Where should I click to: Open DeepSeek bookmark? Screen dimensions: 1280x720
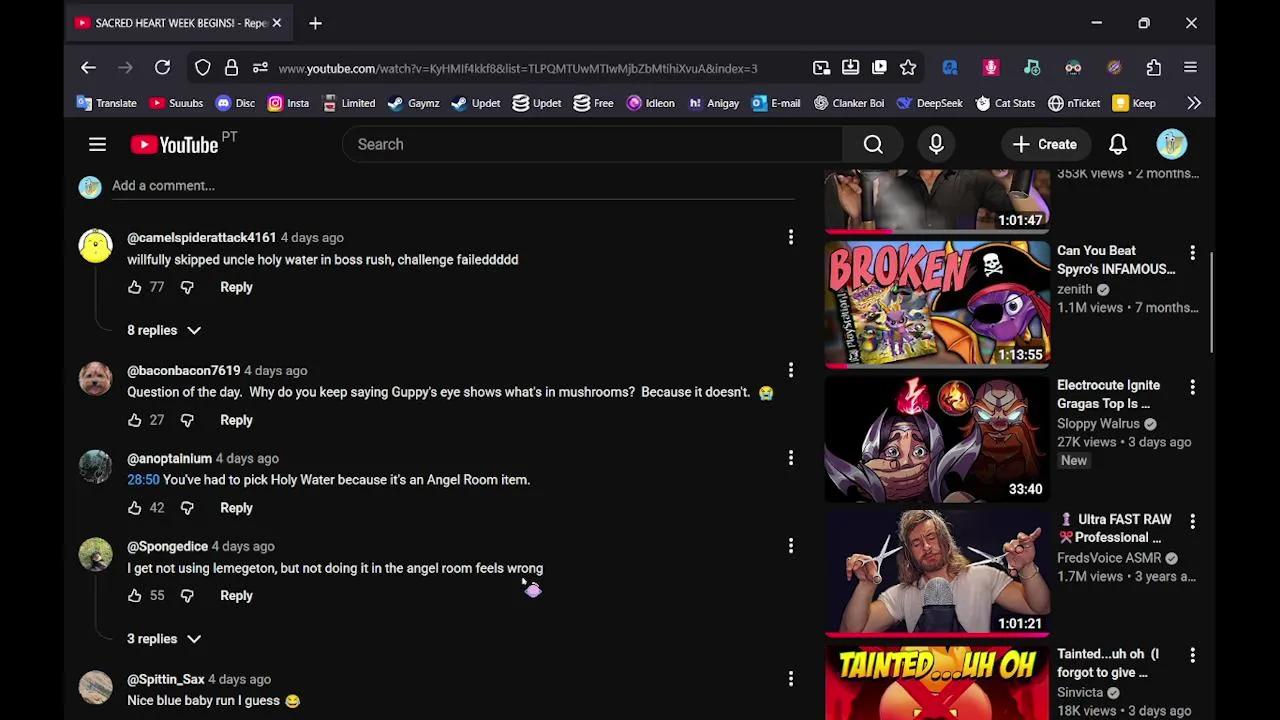(929, 103)
